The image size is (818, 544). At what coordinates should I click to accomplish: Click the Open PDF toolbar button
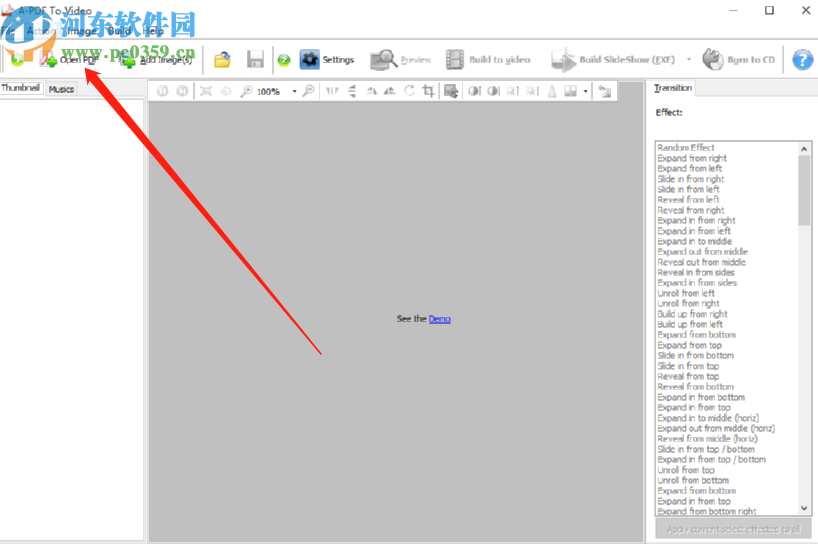(70, 60)
